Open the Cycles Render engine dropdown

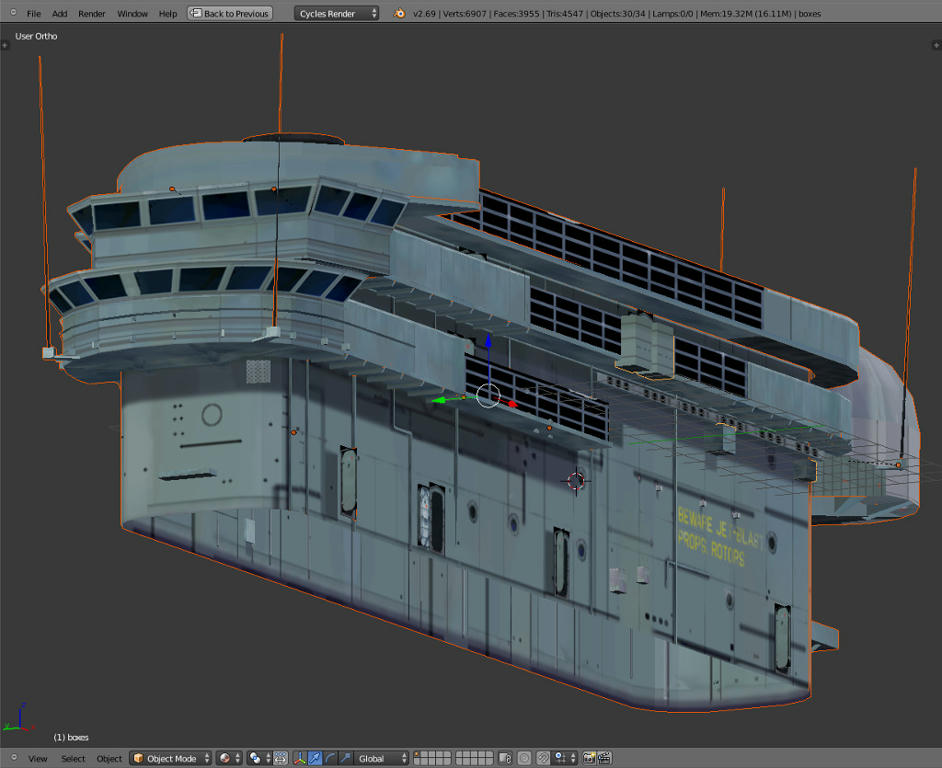pos(337,14)
